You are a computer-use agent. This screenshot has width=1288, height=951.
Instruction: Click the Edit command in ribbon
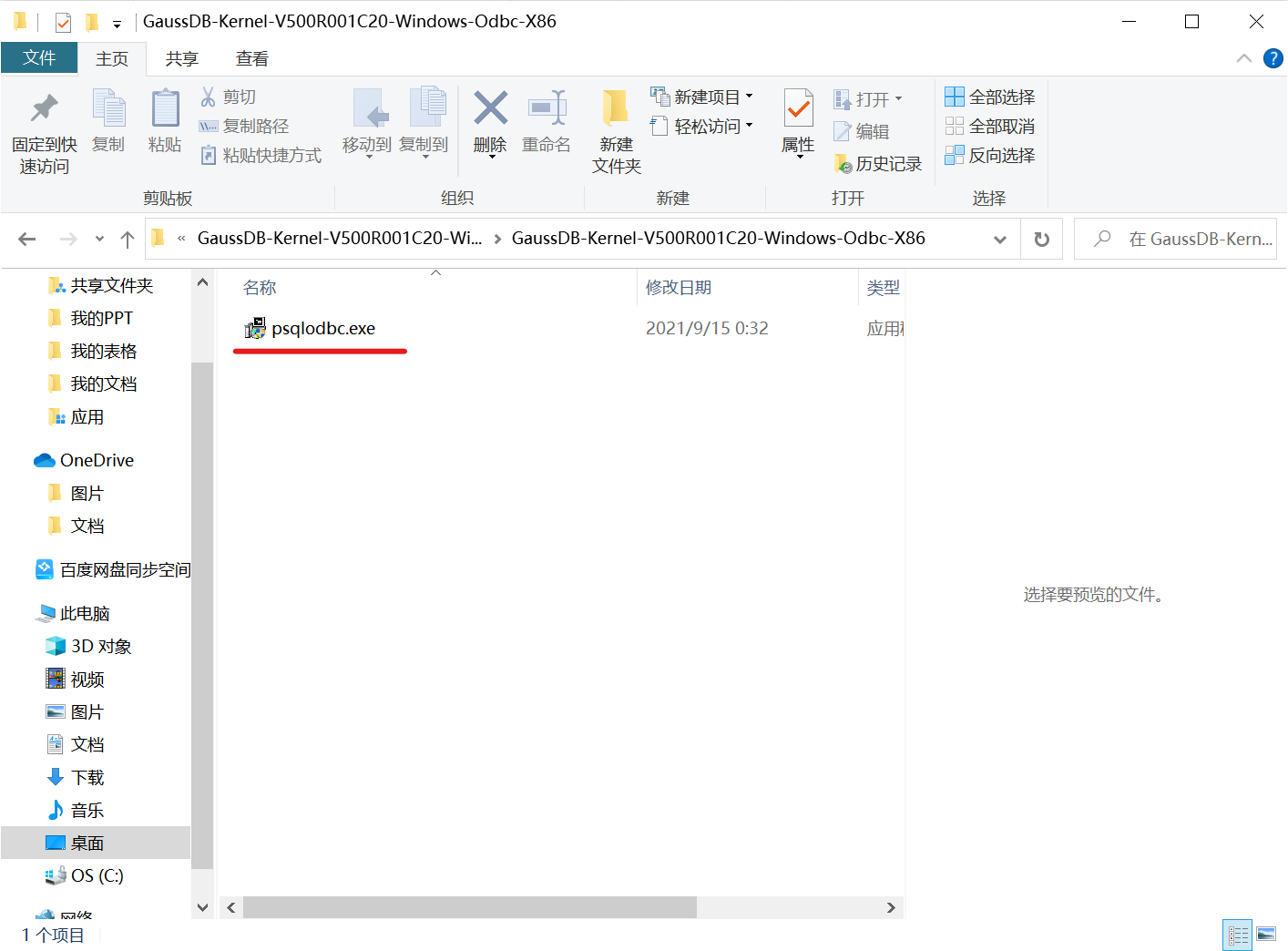(x=862, y=131)
